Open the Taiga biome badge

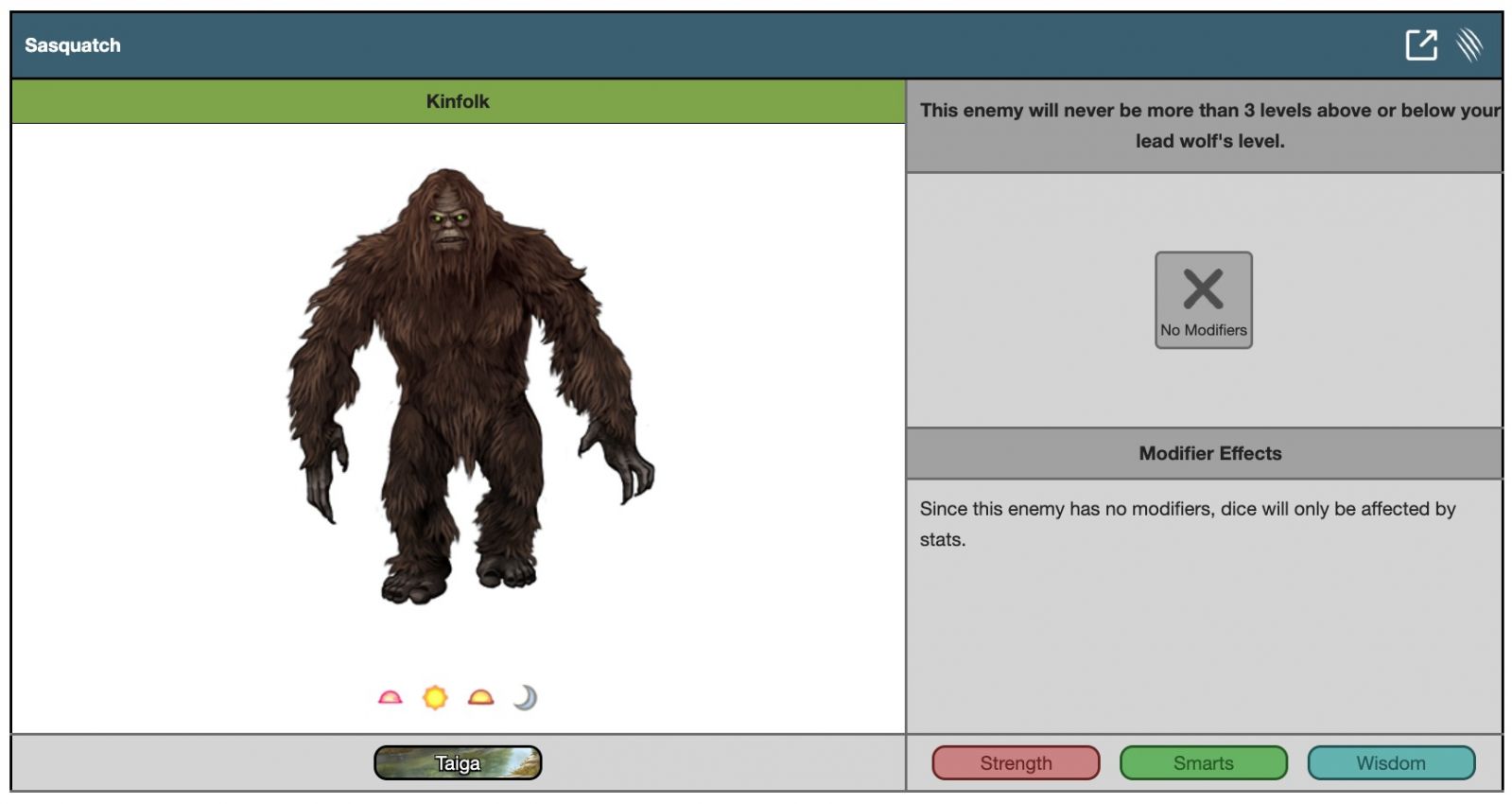458,763
